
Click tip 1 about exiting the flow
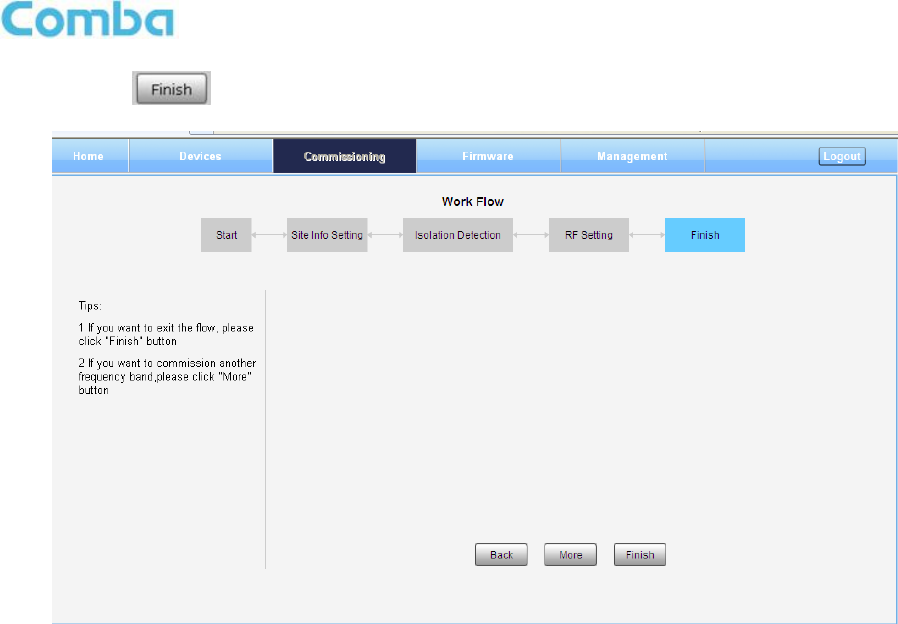166,334
